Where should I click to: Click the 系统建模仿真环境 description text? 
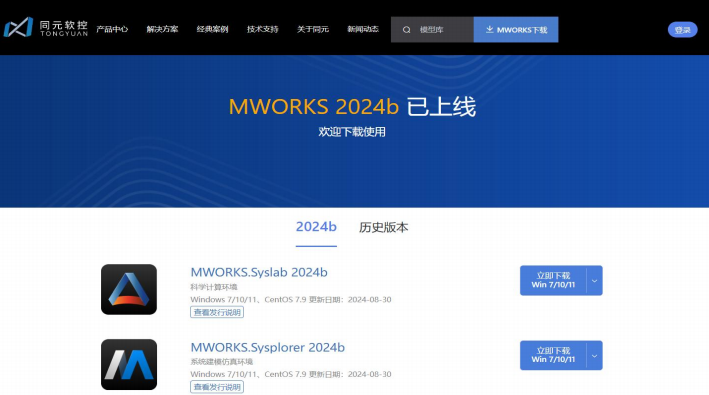(222, 362)
